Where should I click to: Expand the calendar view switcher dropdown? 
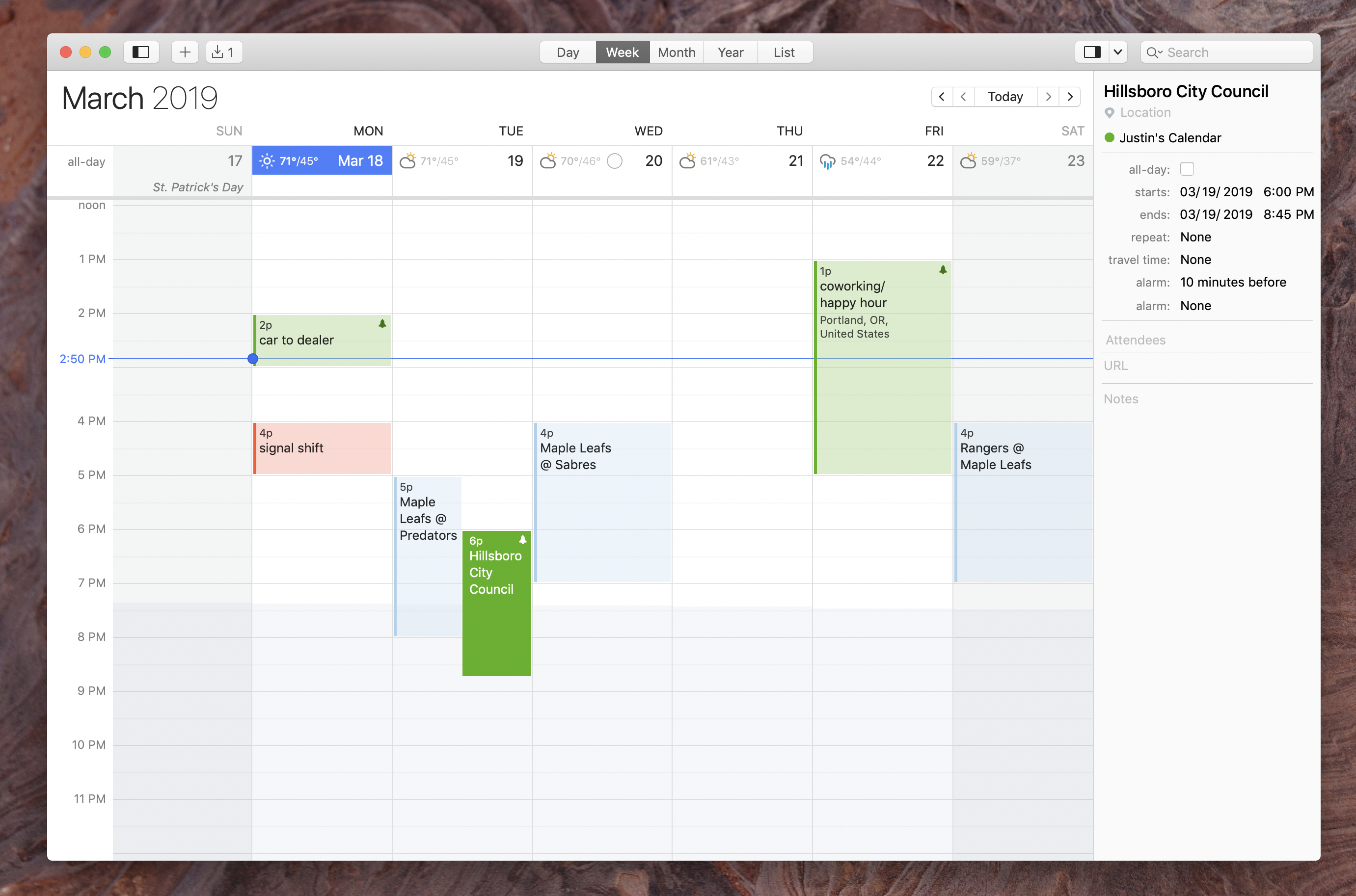pos(1113,51)
